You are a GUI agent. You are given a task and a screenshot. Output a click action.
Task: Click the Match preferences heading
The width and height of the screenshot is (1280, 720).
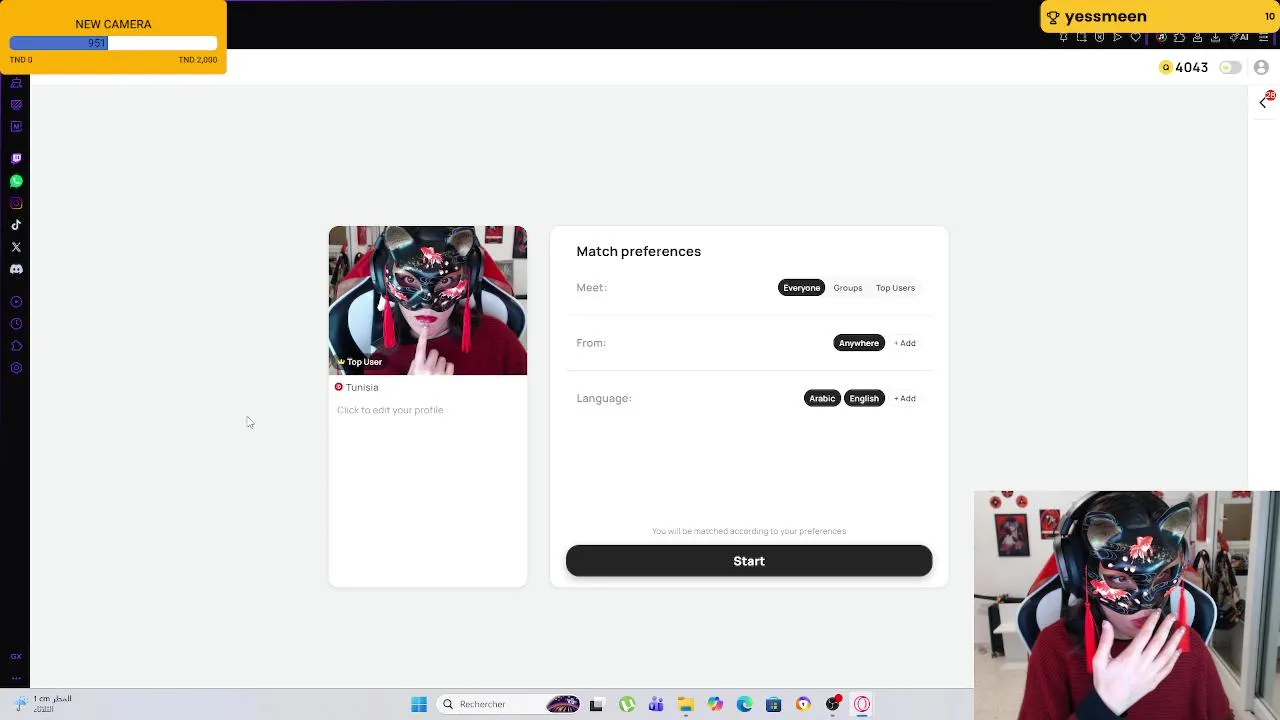(x=638, y=251)
